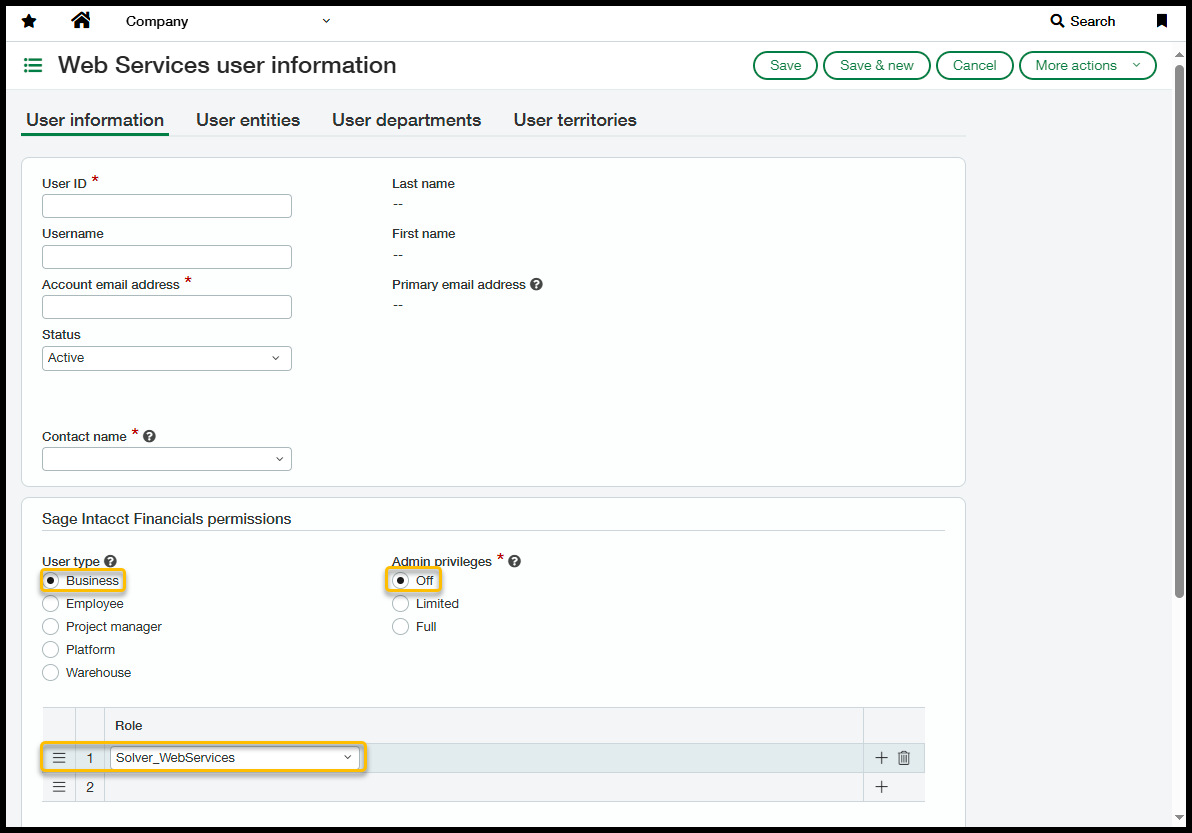Open the hamburger list menu beside page title

pyautogui.click(x=33, y=66)
